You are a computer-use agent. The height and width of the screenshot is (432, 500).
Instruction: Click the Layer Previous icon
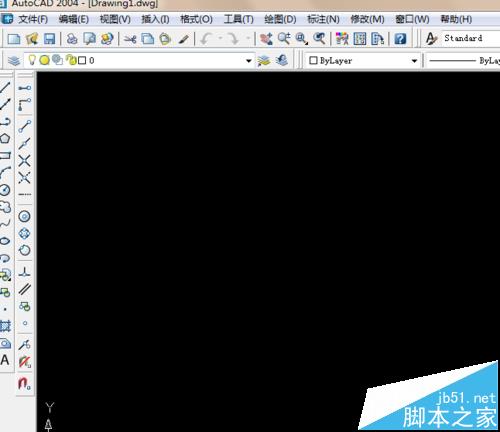tap(282, 60)
